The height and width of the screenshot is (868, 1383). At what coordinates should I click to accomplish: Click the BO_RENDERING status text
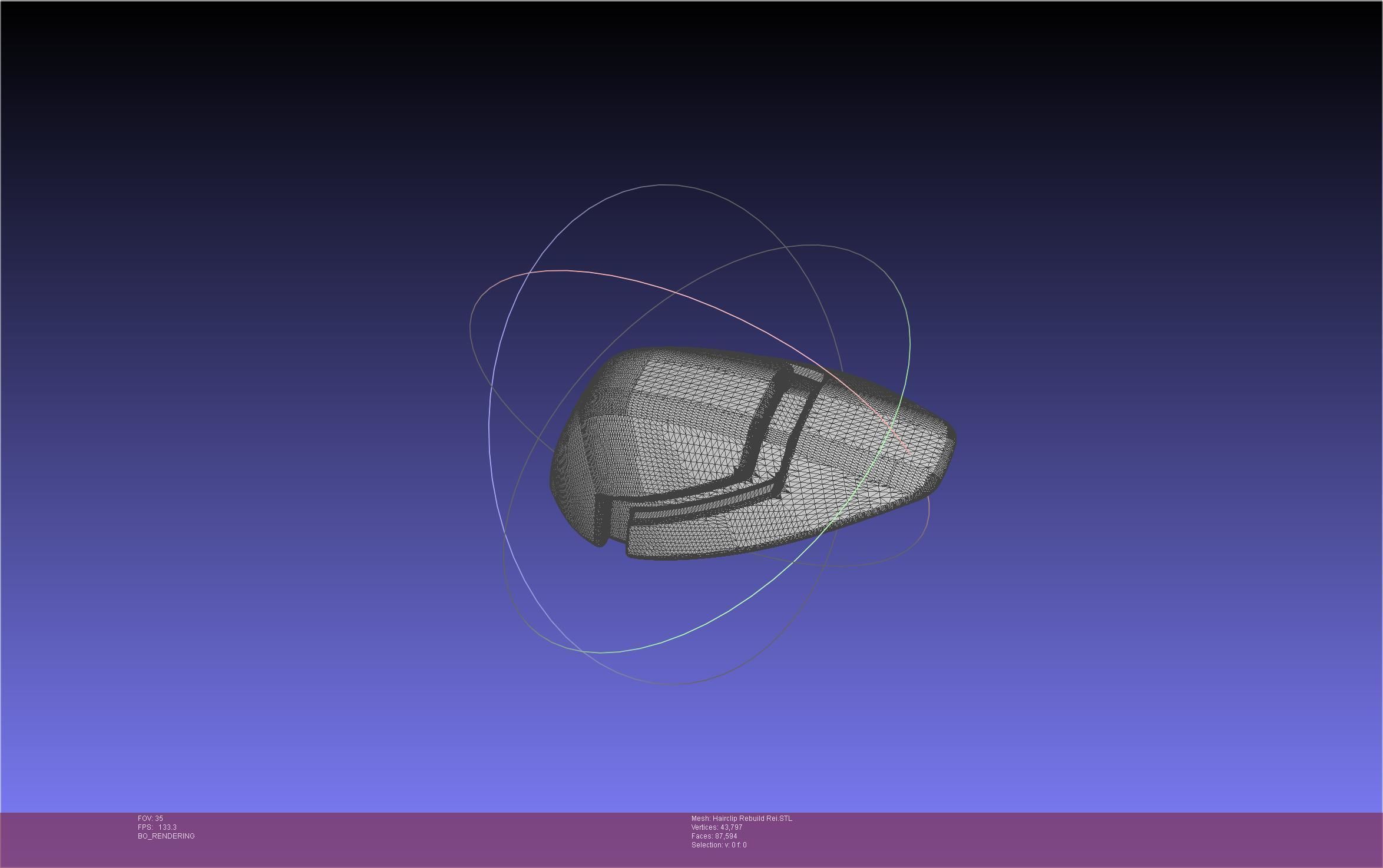click(x=166, y=836)
